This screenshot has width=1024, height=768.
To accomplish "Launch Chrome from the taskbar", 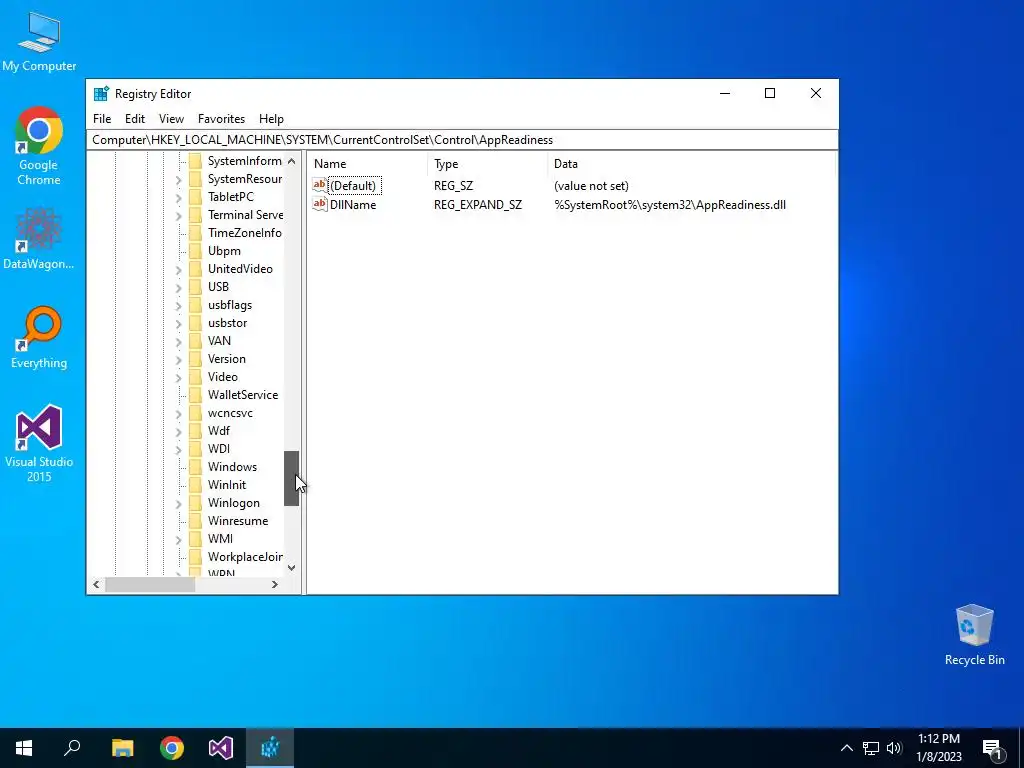I will click(x=172, y=748).
